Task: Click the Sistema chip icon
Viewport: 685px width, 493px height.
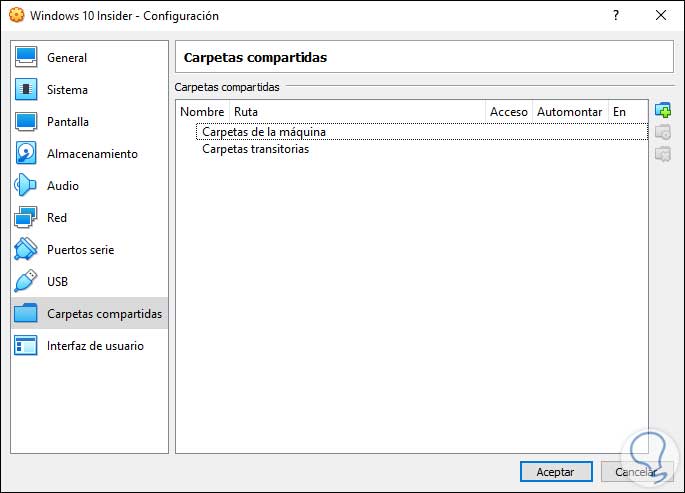Action: coord(27,90)
